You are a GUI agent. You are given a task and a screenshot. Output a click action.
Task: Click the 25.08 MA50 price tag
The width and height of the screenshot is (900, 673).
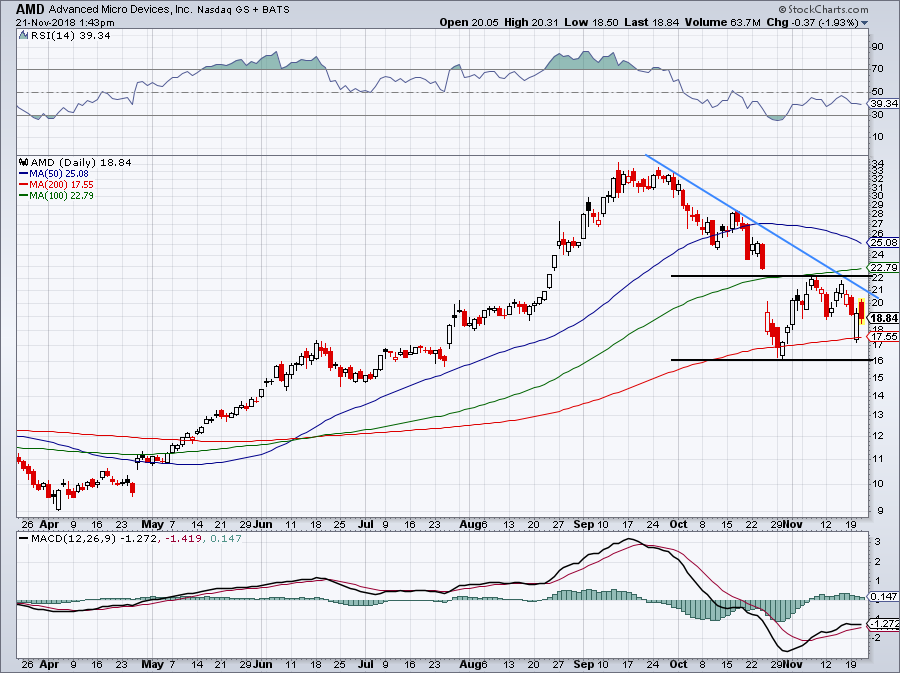pyautogui.click(x=884, y=242)
